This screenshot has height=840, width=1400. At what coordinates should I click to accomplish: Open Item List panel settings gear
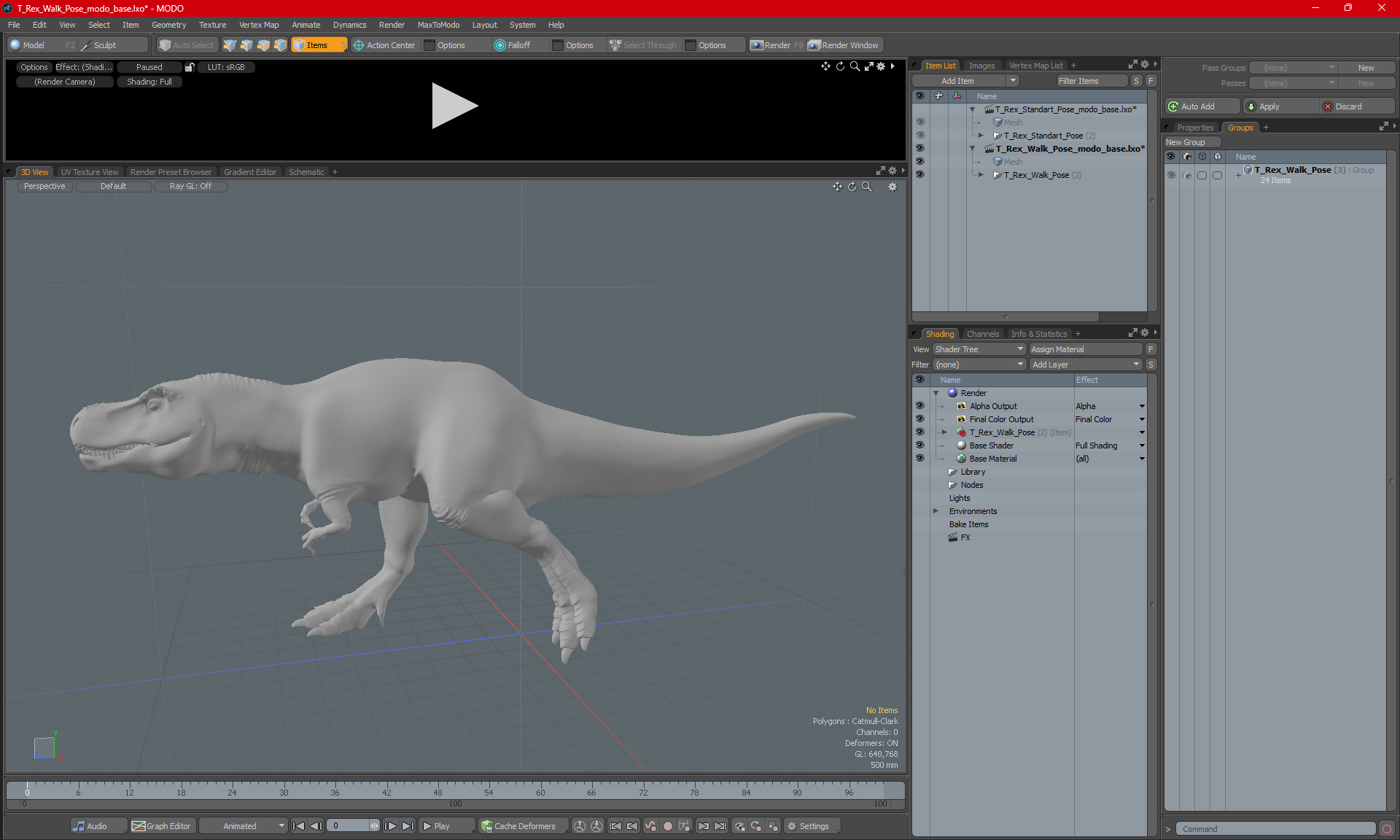coord(1144,65)
